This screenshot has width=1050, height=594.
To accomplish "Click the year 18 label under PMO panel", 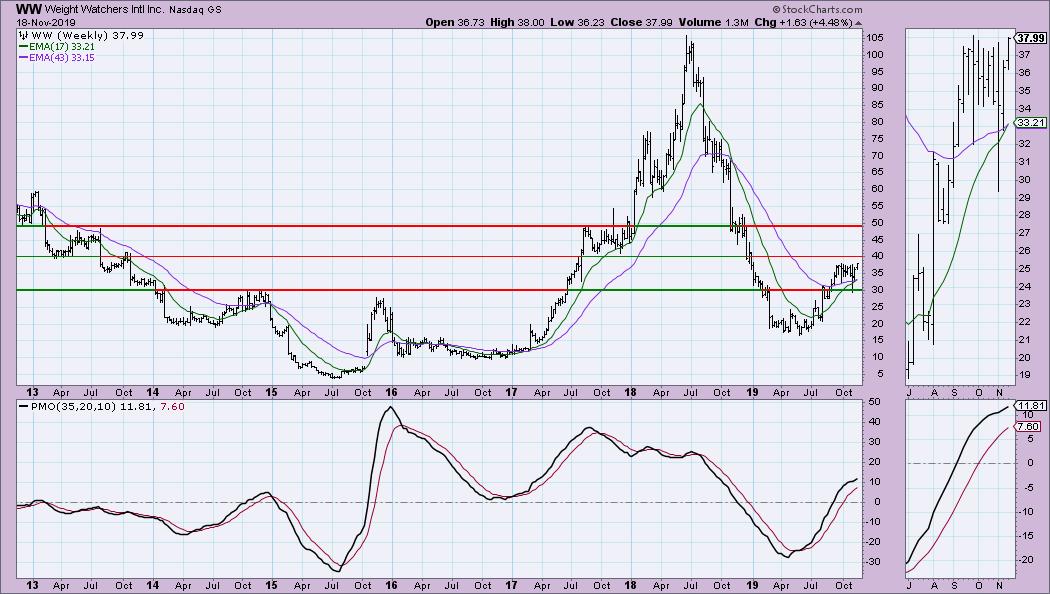I will pyautogui.click(x=630, y=585).
